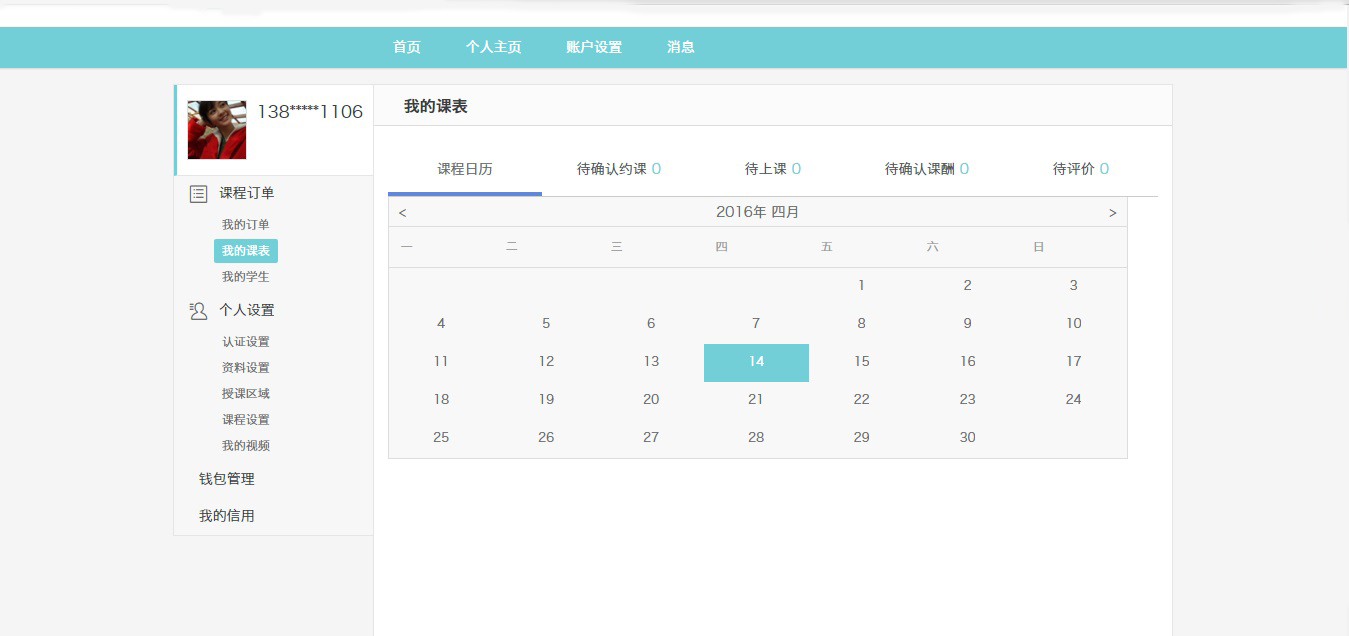Click the 课程订单 list icon in sidebar
This screenshot has height=636, width=1349.
[198, 194]
